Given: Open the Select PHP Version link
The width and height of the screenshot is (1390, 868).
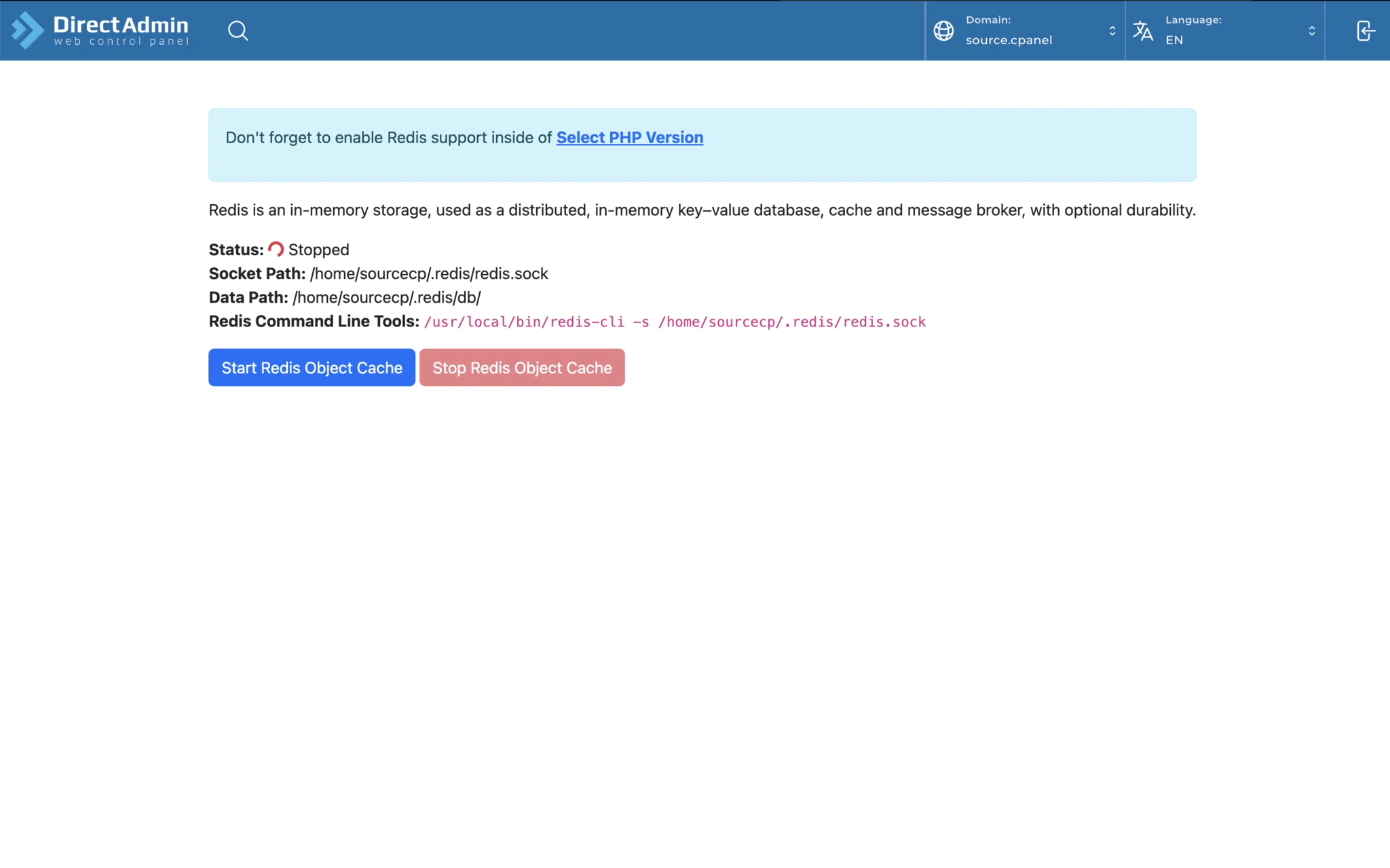Looking at the screenshot, I should tap(630, 137).
